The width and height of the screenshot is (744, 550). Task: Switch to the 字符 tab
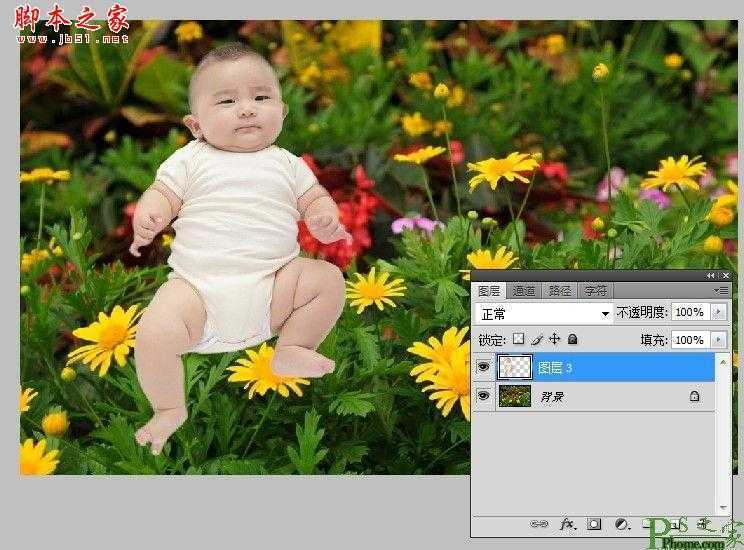click(595, 290)
